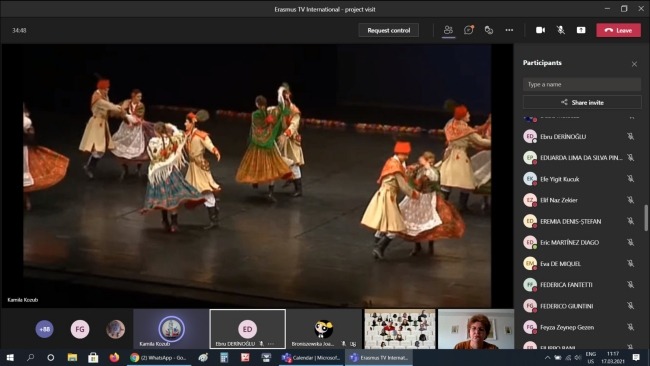
Task: Select the classroom audience video tile
Action: pyautogui.click(x=400, y=329)
